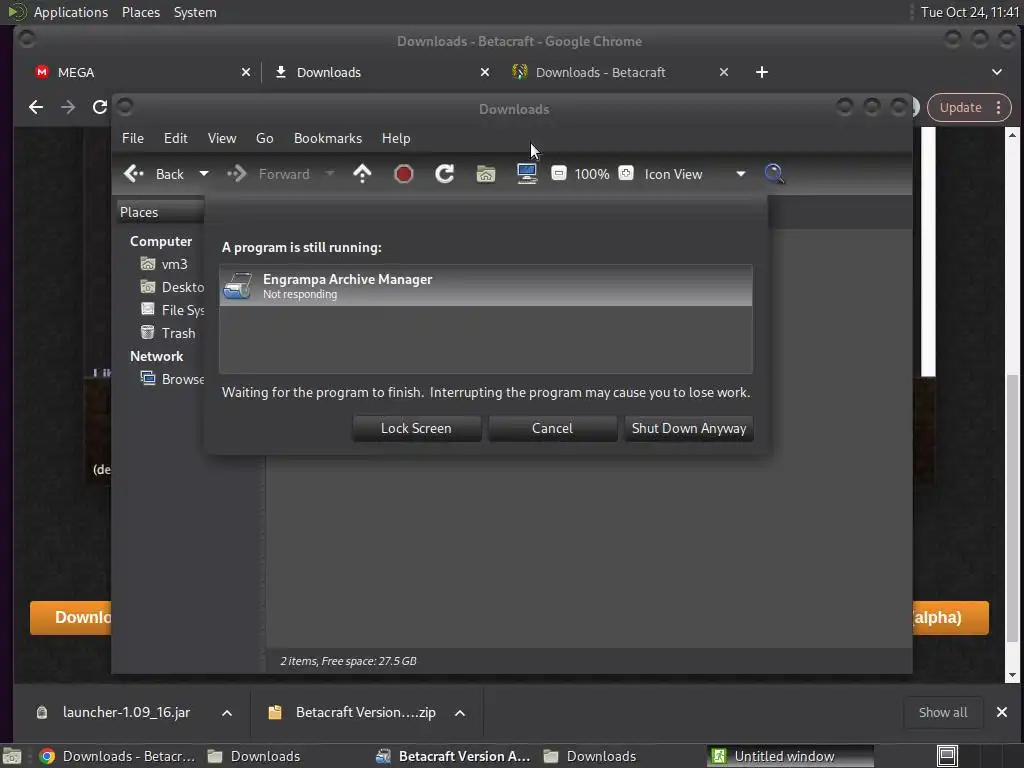1024x768 pixels.
Task: Go up to parent folder icon
Action: click(362, 174)
